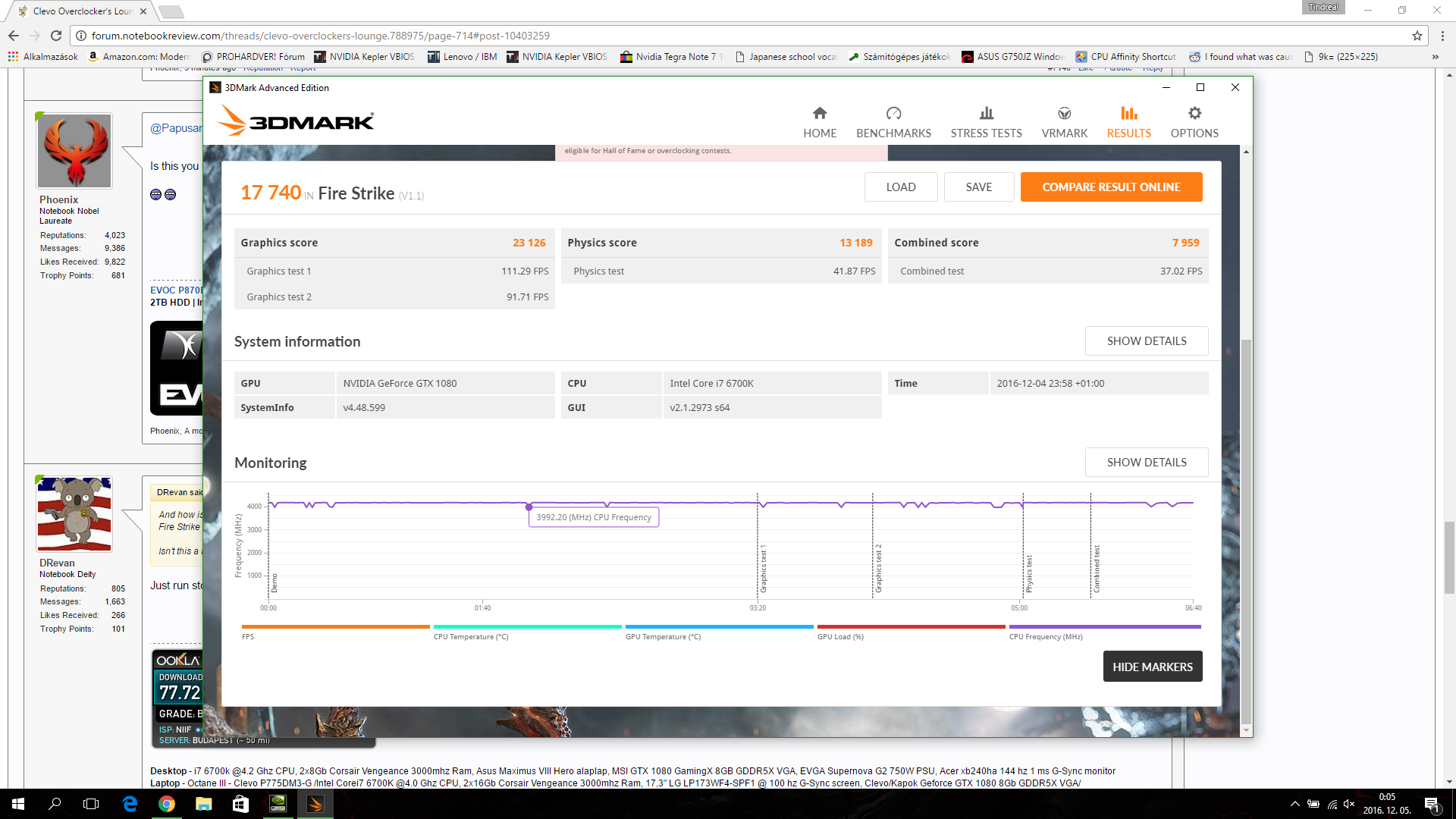1456x819 pixels.
Task: Open the Chrome menu (three dots)
Action: [1442, 36]
